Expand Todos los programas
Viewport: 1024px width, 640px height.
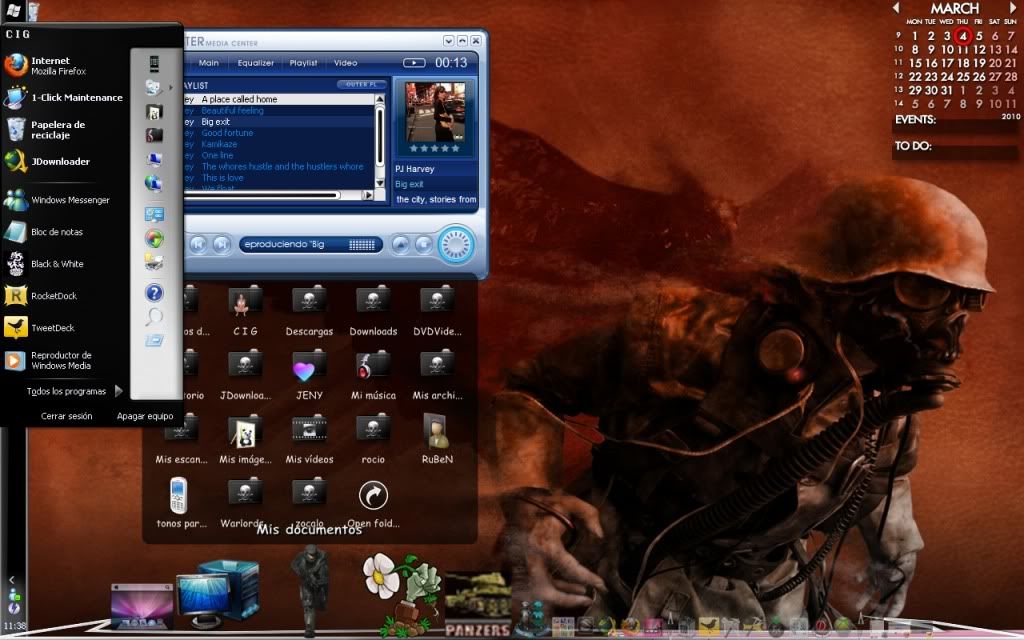coord(74,391)
